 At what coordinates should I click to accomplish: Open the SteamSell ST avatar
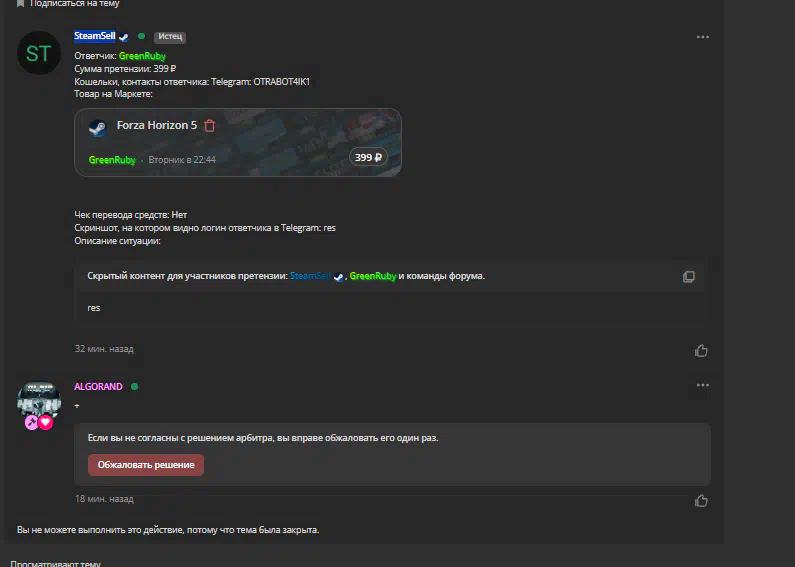coord(39,53)
